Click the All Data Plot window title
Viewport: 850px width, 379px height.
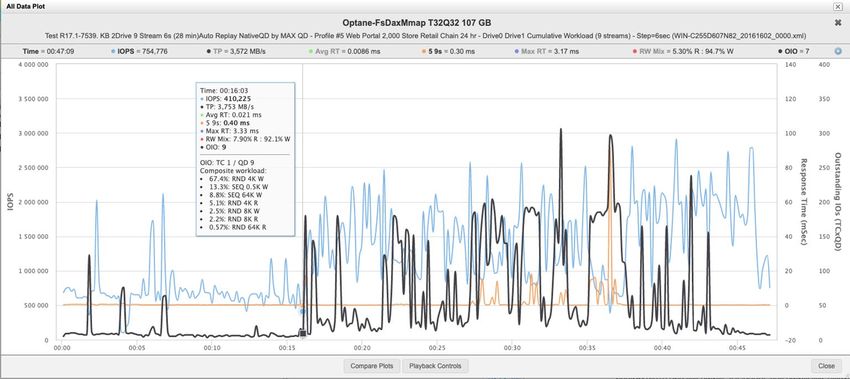[26, 7]
